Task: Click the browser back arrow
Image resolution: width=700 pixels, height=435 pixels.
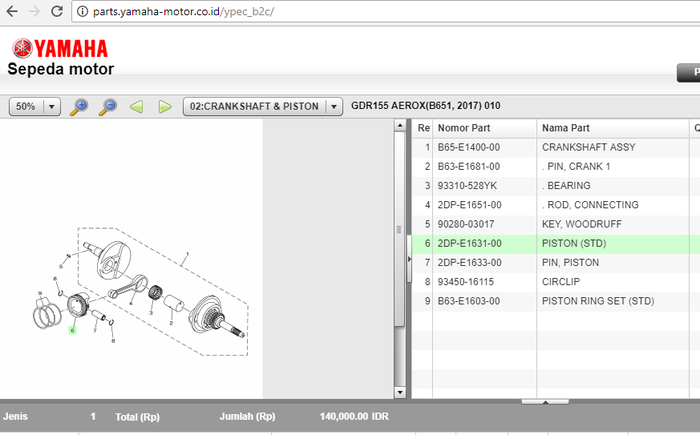Action: [x=11, y=12]
